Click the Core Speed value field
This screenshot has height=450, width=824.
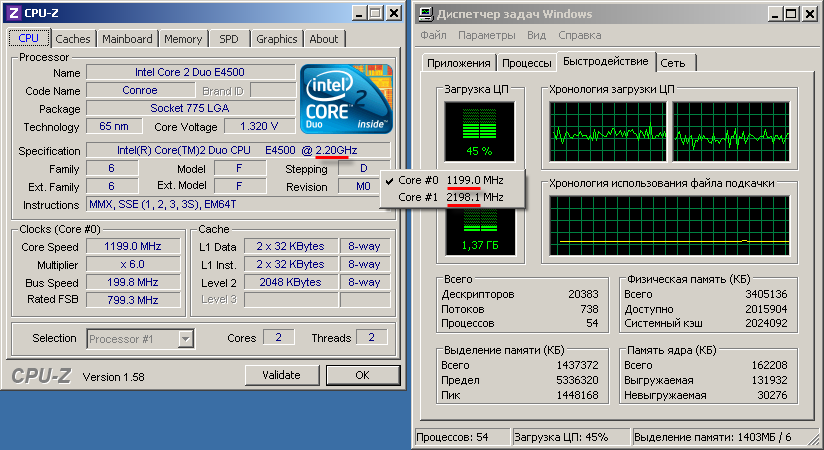pos(133,246)
